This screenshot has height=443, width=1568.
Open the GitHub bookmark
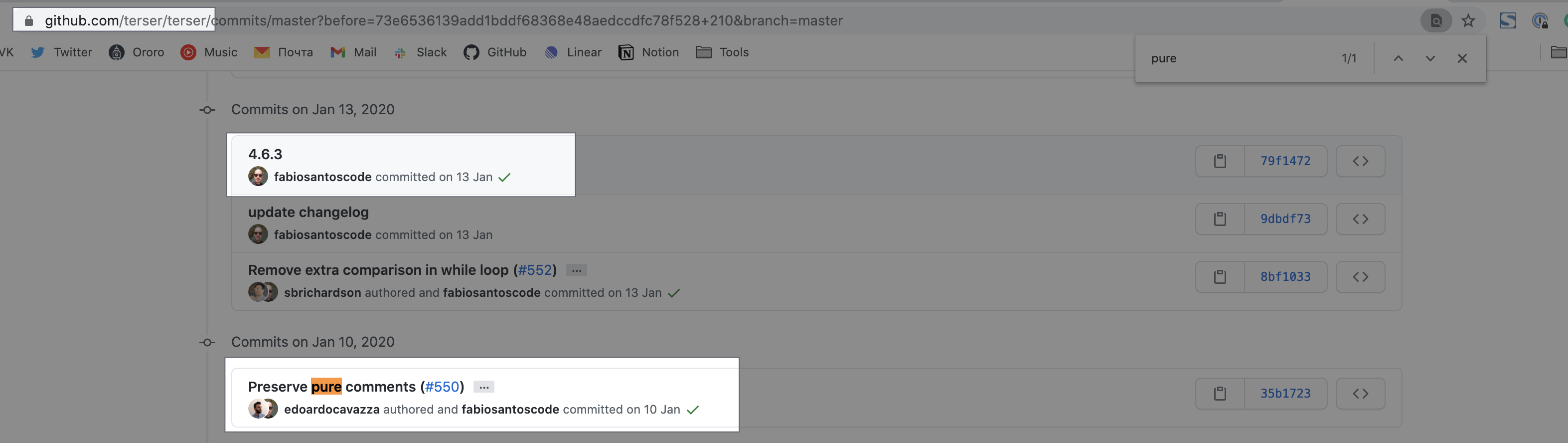tap(495, 52)
